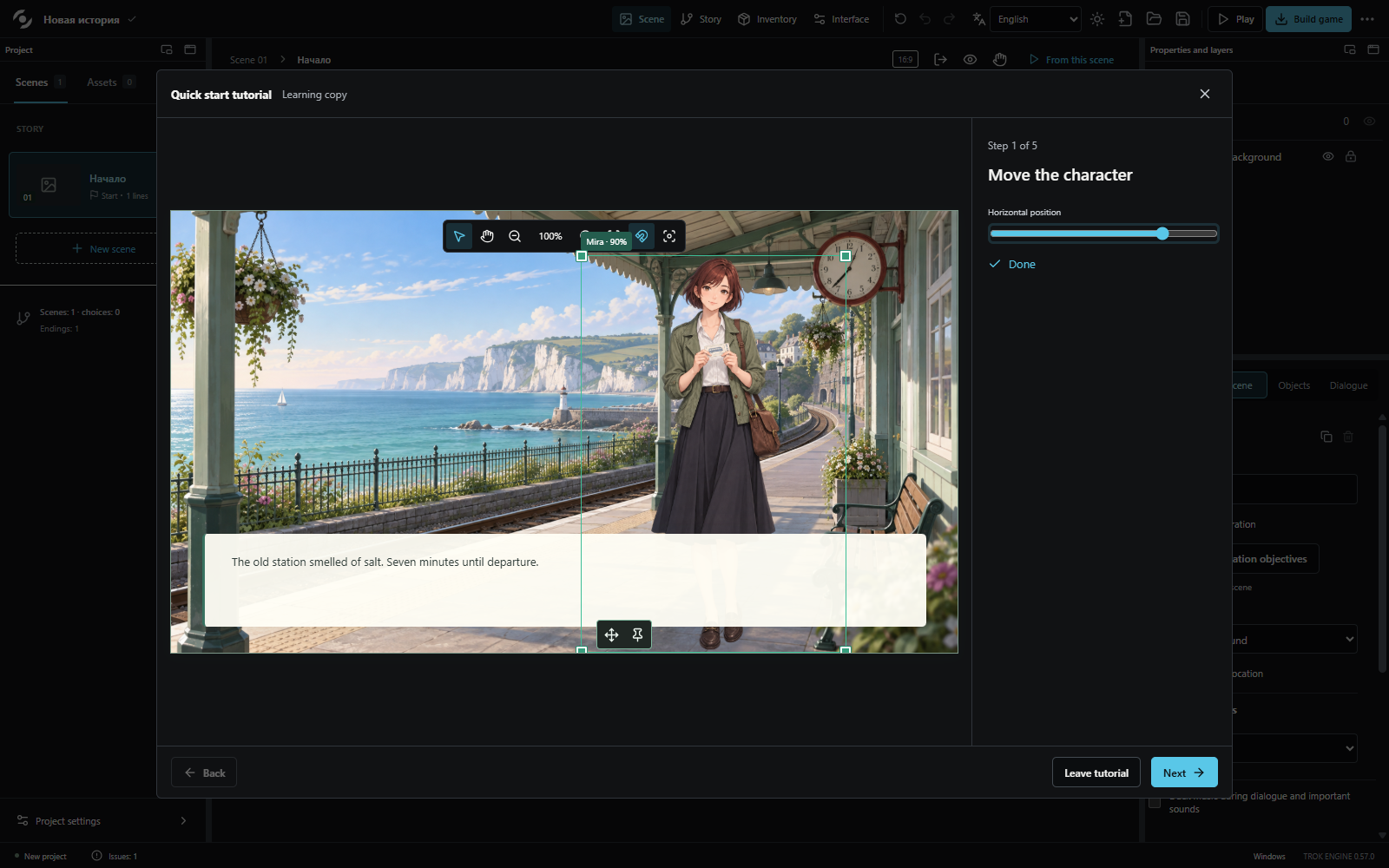Click the branch icon beside scene statistics

(23, 319)
